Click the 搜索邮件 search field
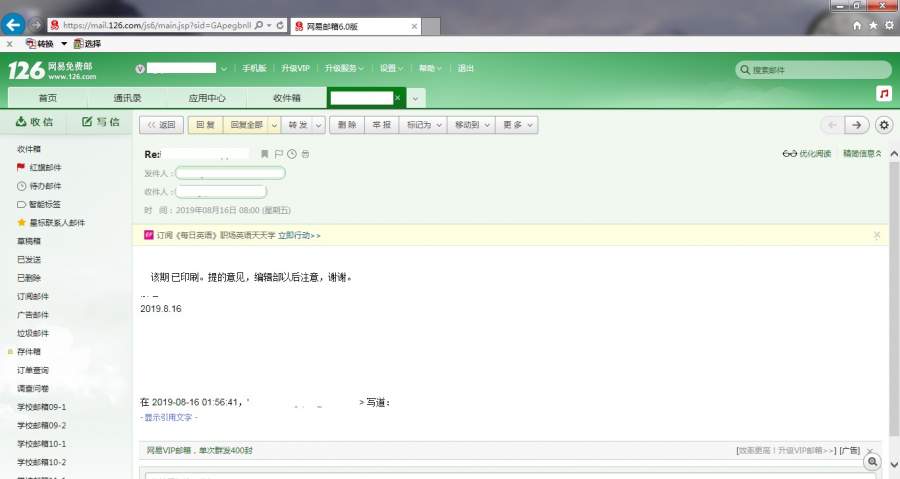The image size is (900, 479). pyautogui.click(x=813, y=70)
